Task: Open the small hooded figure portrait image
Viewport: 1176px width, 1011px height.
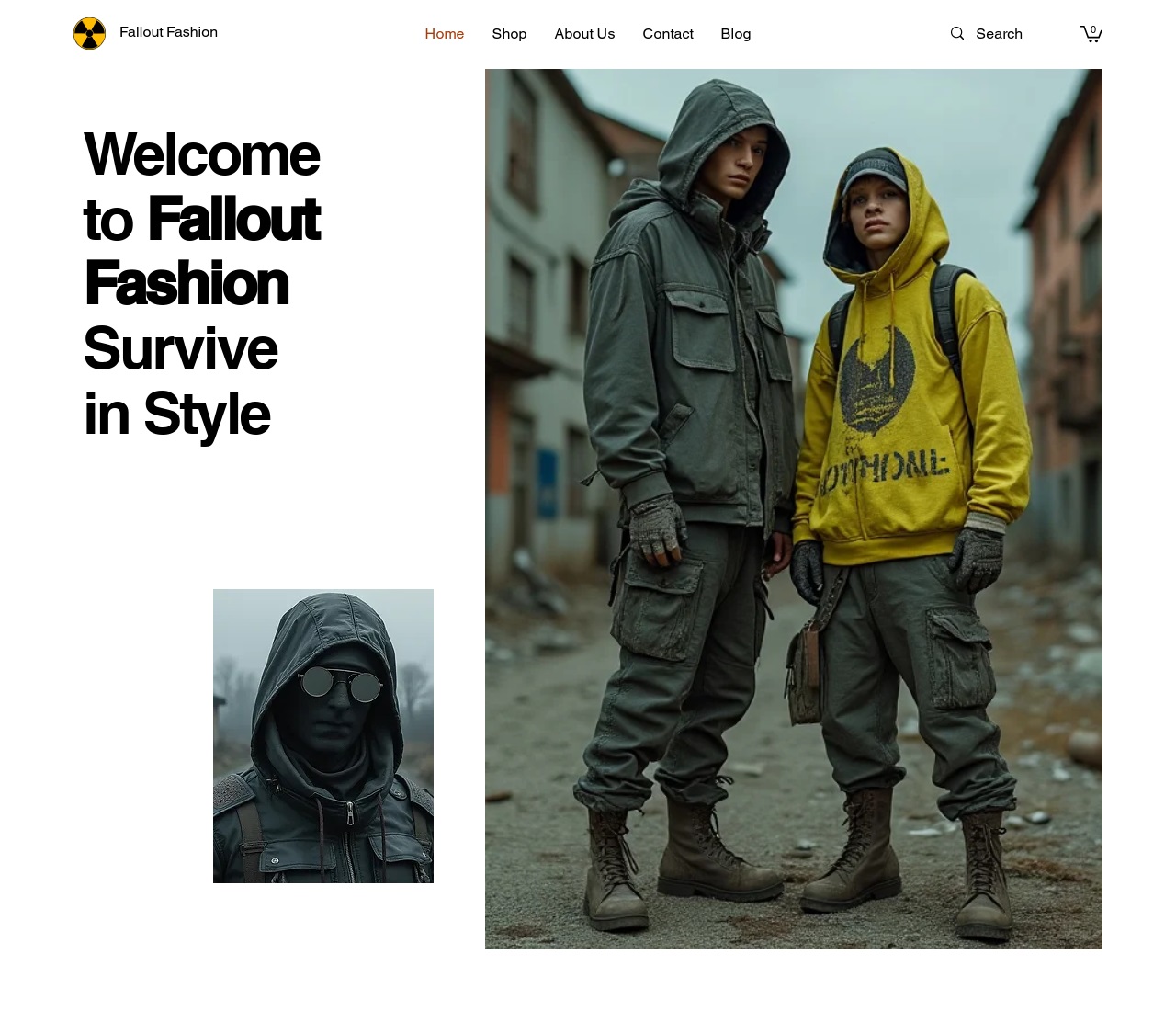Action: tap(323, 736)
